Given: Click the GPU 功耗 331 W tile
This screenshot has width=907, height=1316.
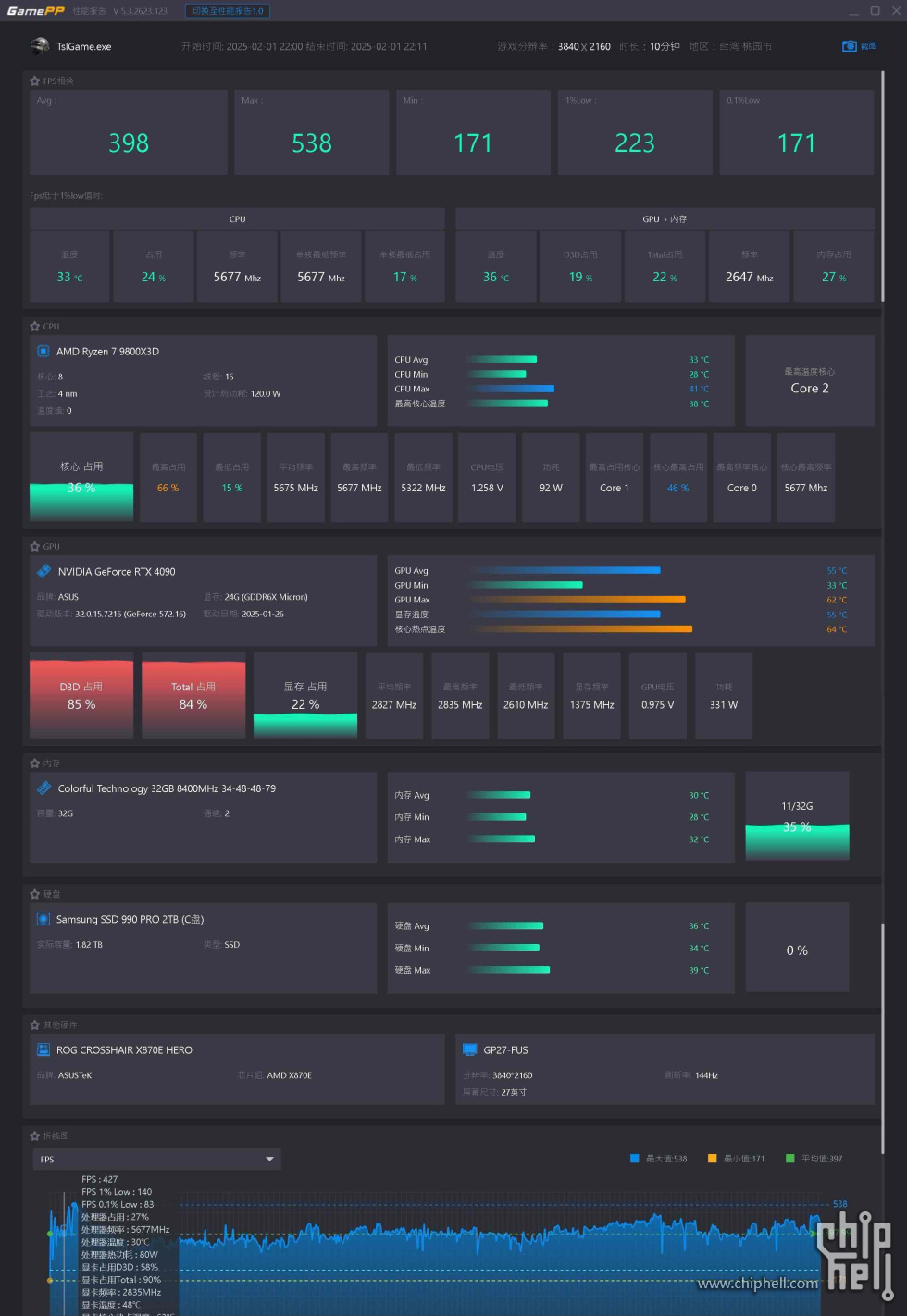Looking at the screenshot, I should (x=724, y=696).
